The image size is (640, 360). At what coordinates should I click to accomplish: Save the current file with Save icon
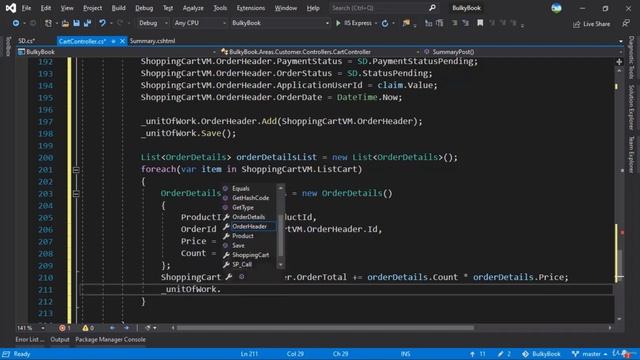pos(76,23)
